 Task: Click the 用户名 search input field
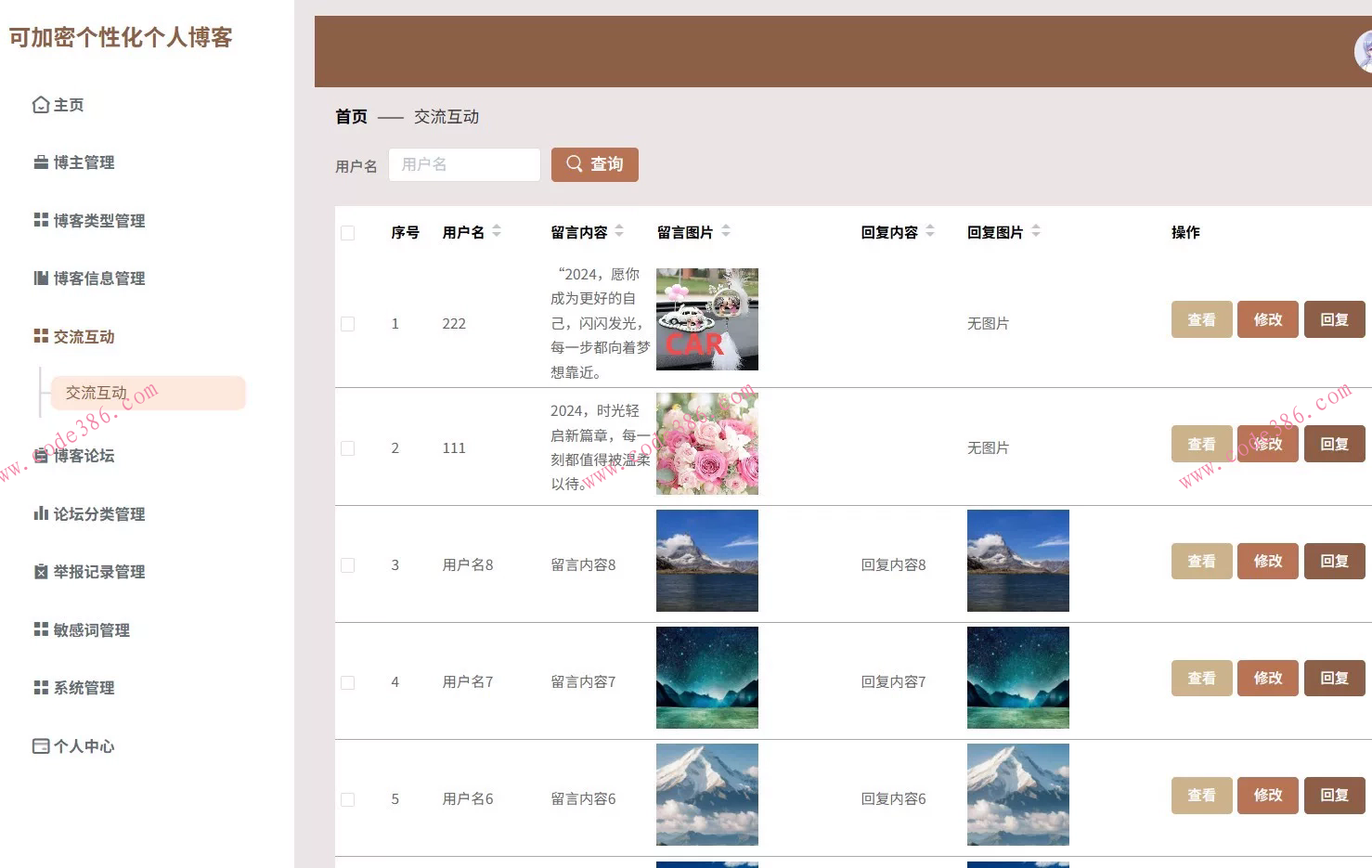[x=464, y=164]
